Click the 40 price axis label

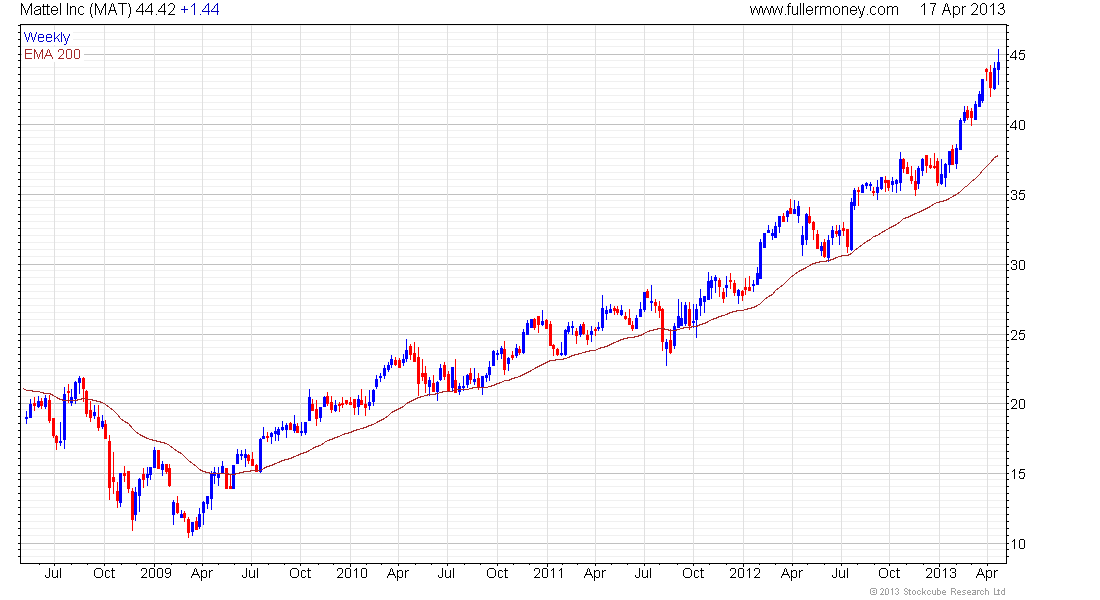tap(1018, 125)
